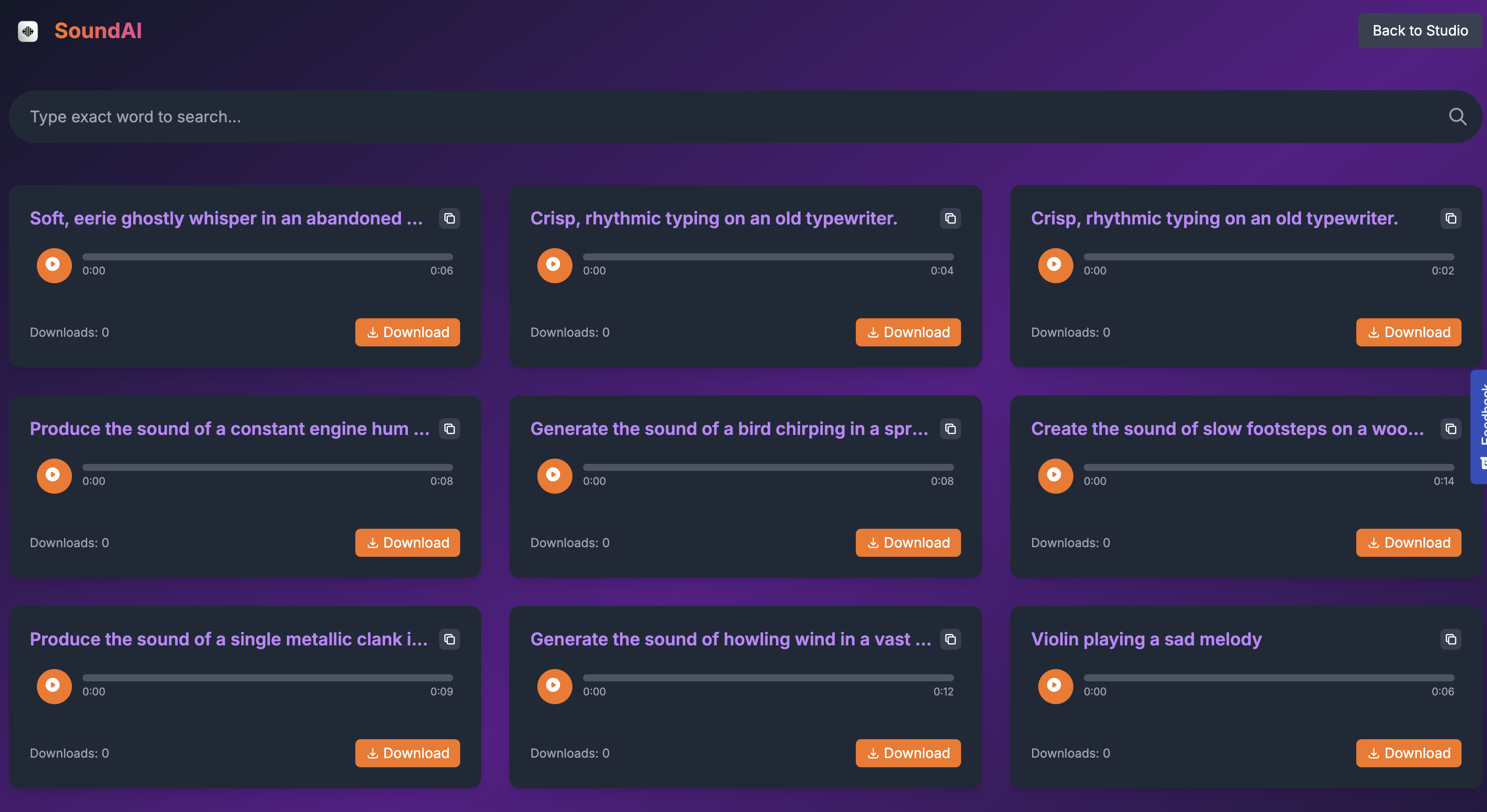The height and width of the screenshot is (812, 1487).
Task: Copy the constant engine hum prompt
Action: (x=449, y=429)
